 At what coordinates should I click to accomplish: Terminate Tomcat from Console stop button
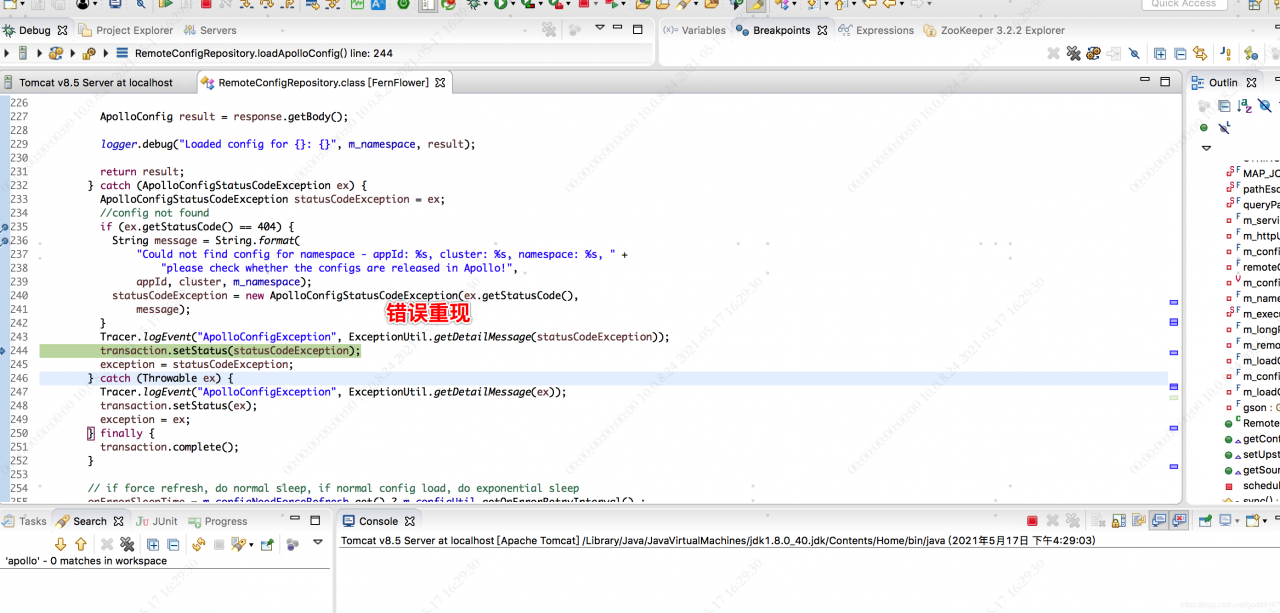pyautogui.click(x=1032, y=521)
